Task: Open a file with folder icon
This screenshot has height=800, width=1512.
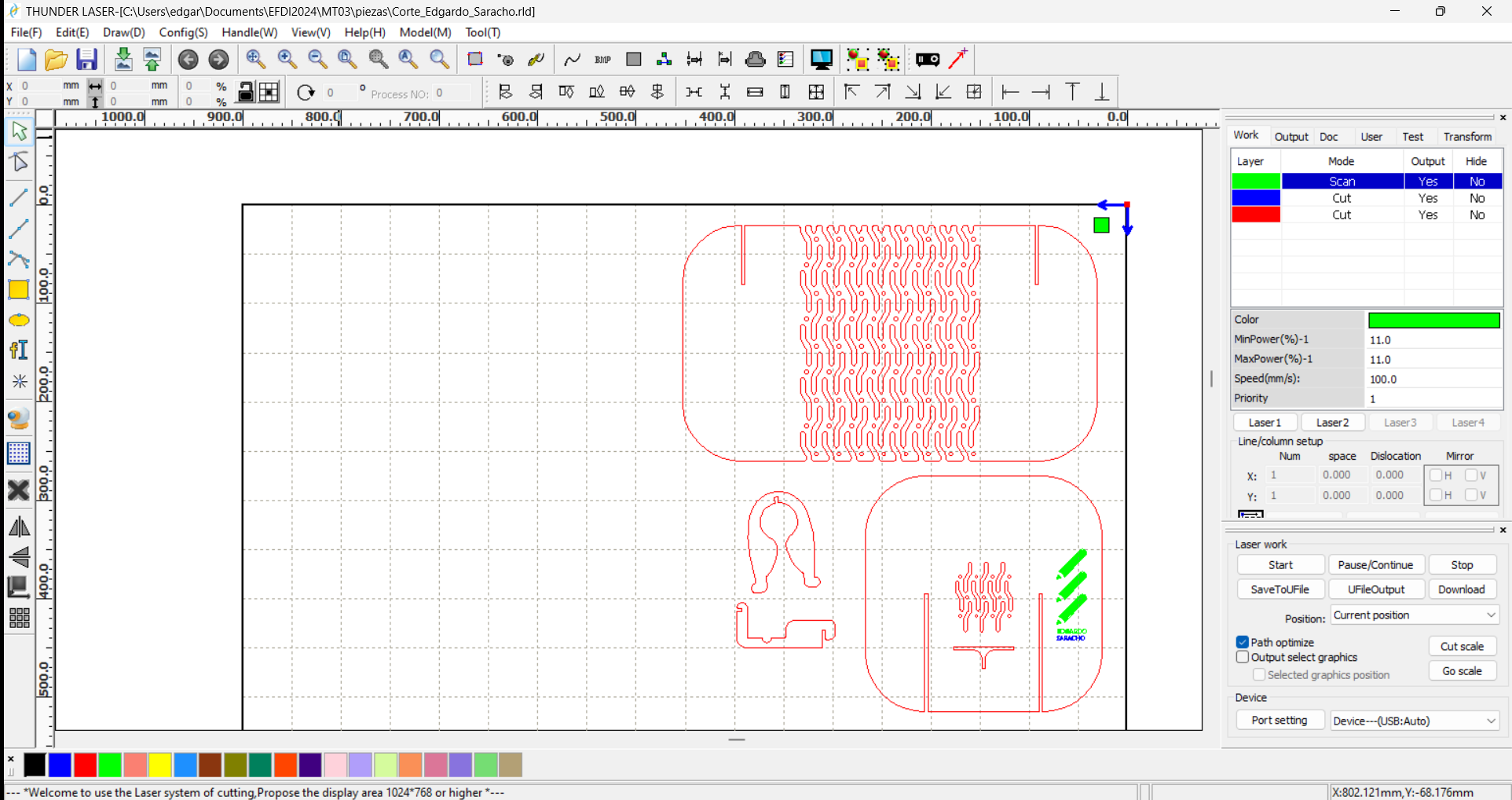Action: point(56,60)
